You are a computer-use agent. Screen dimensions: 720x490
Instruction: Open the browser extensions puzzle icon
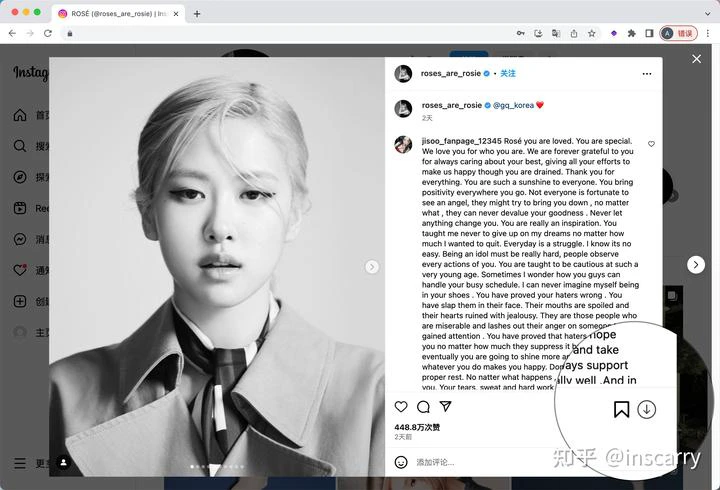click(631, 34)
